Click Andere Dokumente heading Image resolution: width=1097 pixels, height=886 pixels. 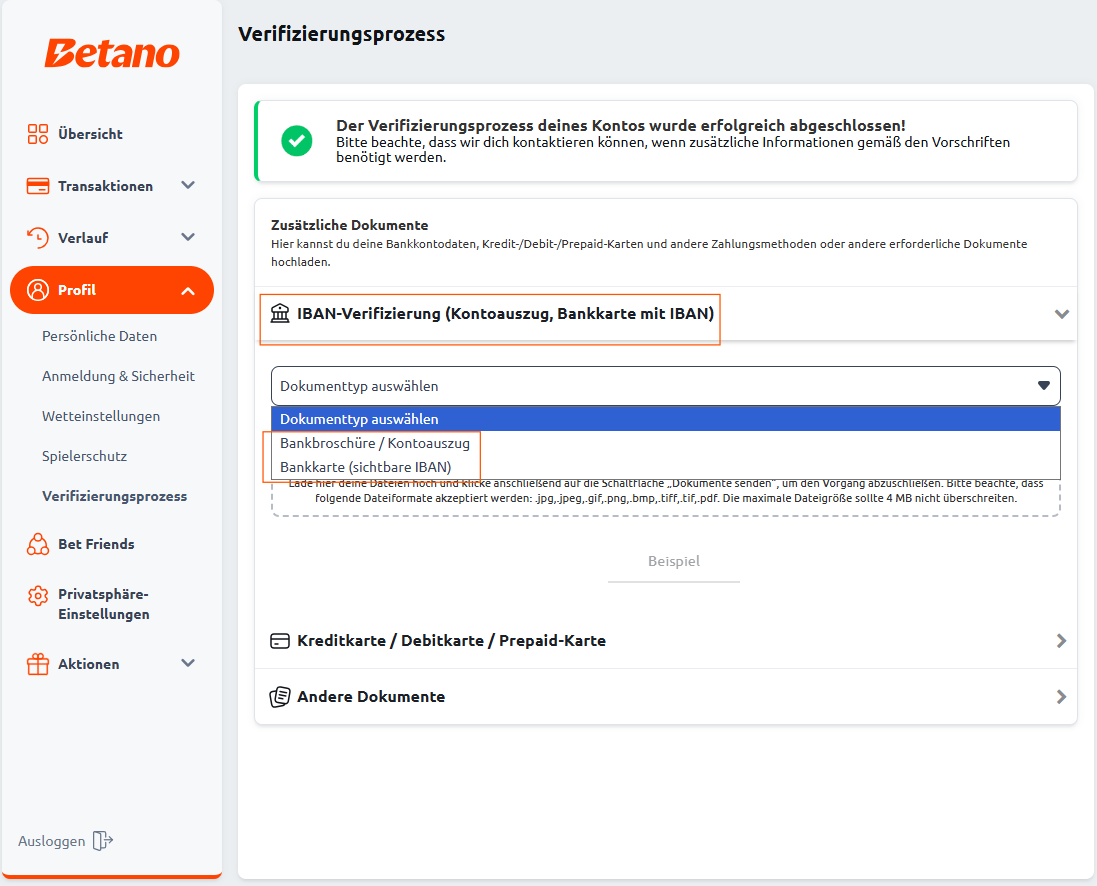coord(371,697)
